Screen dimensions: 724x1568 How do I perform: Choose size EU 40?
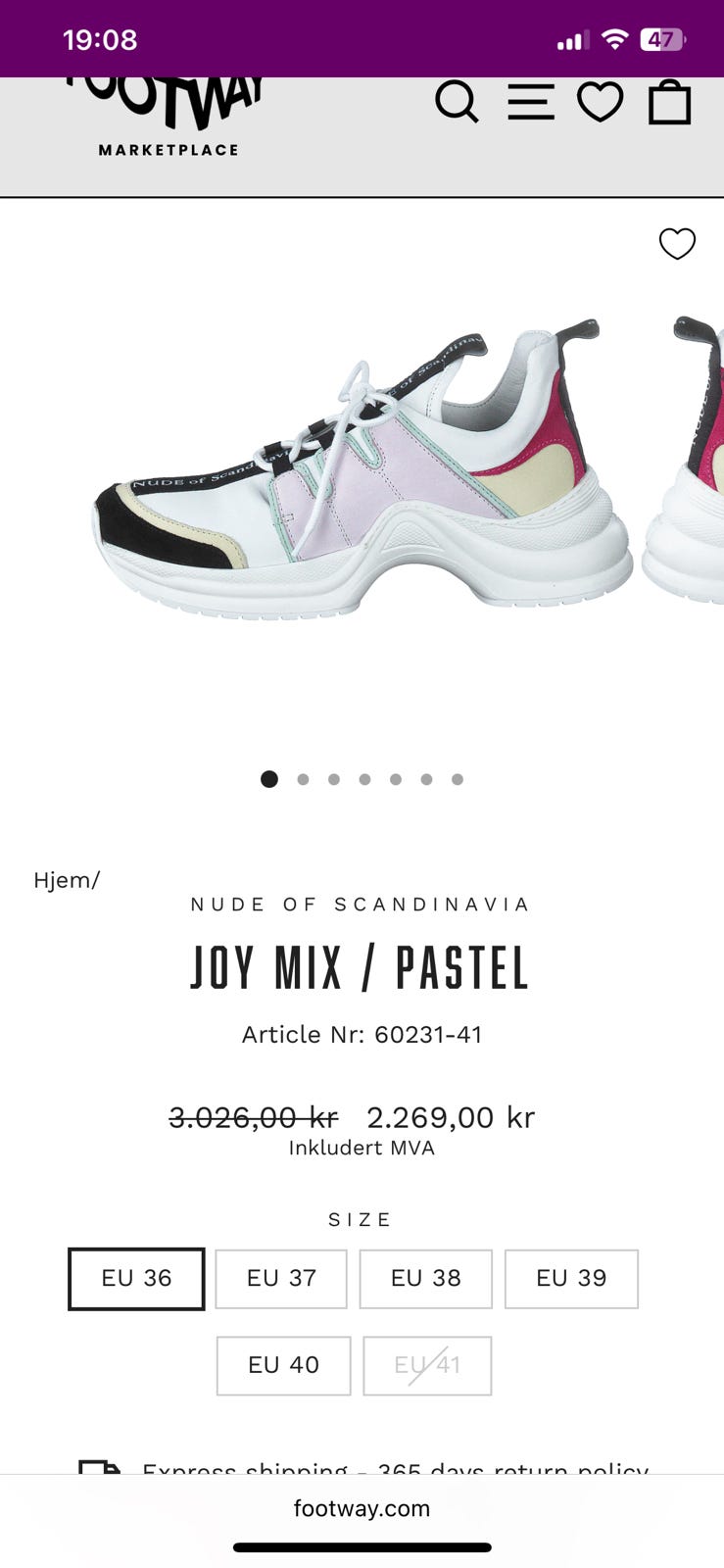[283, 1365]
